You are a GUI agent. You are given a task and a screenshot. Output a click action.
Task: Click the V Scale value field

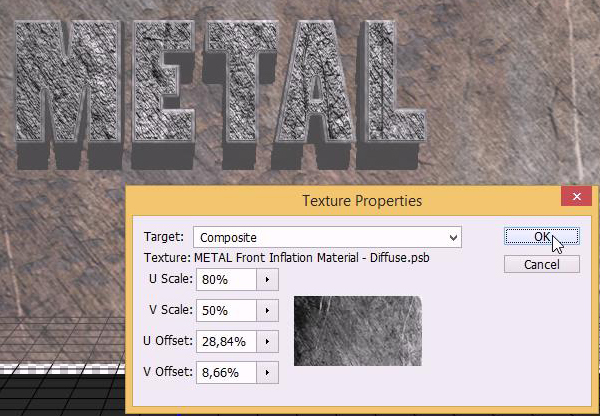225,311
